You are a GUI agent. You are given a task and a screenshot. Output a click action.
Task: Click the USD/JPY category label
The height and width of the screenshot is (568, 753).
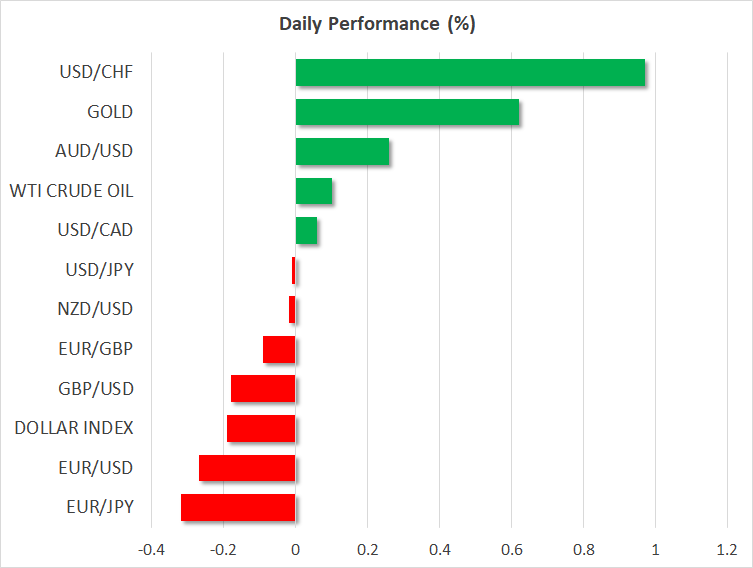(x=98, y=270)
